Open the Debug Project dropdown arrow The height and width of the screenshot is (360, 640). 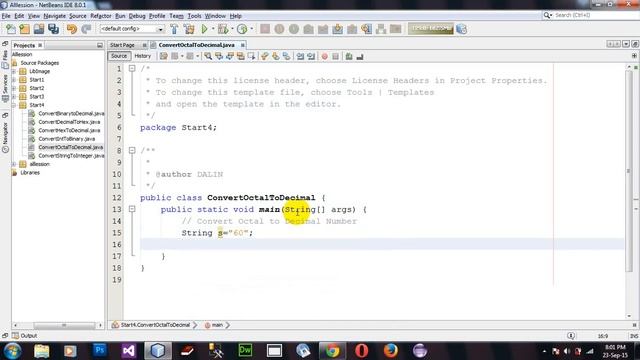pos(232,29)
